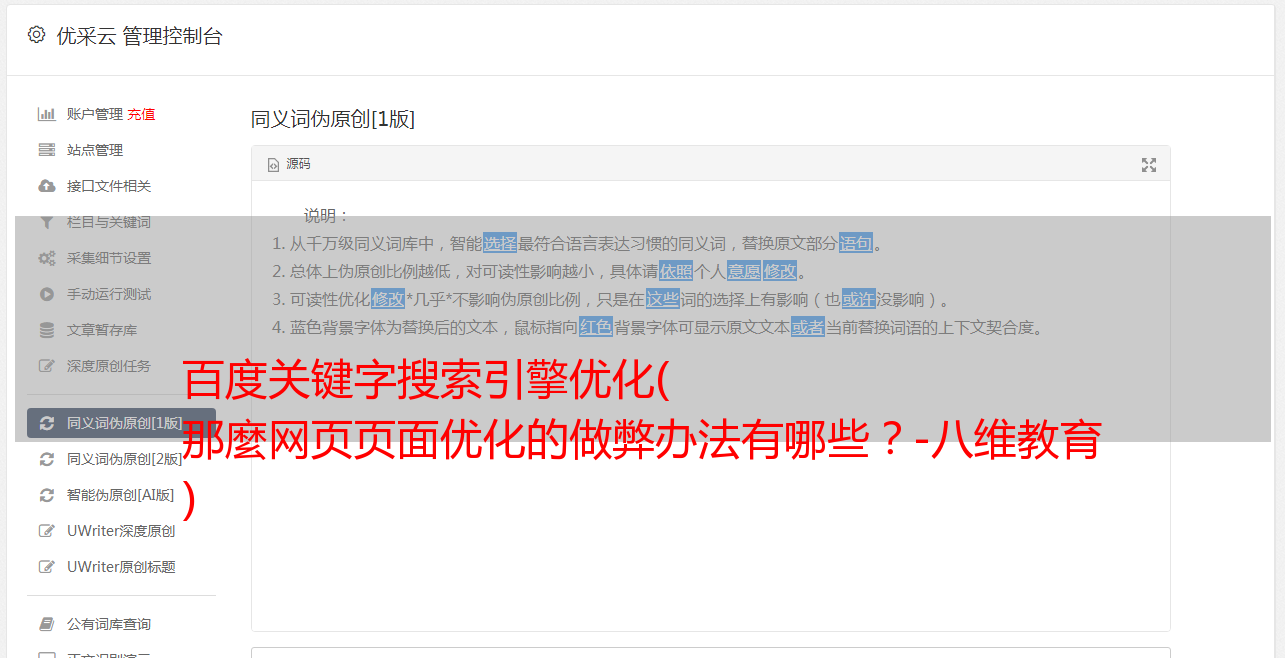The height and width of the screenshot is (658, 1285).
Task: Click the red 充值 recharge link
Action: (x=141, y=114)
